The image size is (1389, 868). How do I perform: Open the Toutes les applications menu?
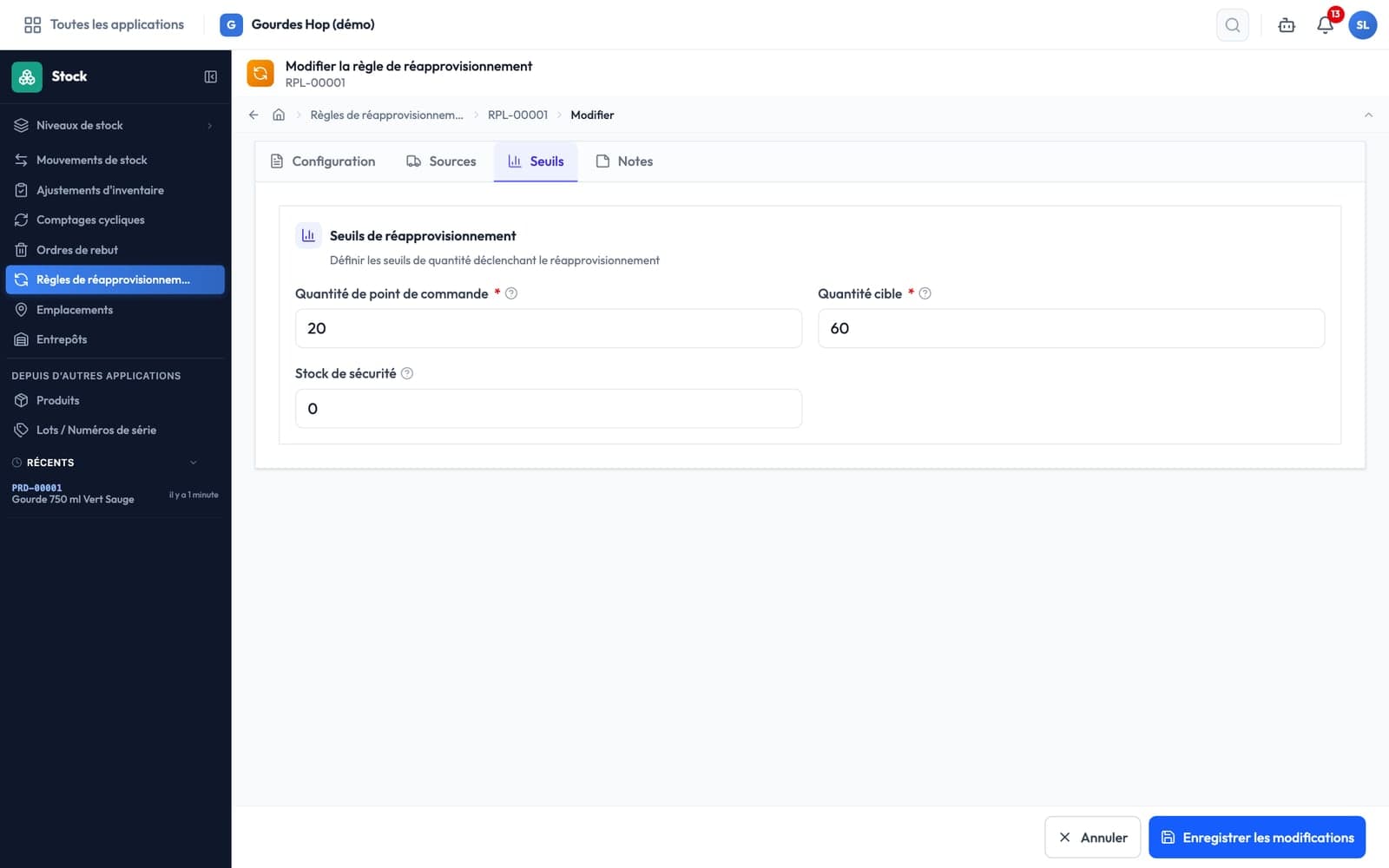tap(104, 24)
